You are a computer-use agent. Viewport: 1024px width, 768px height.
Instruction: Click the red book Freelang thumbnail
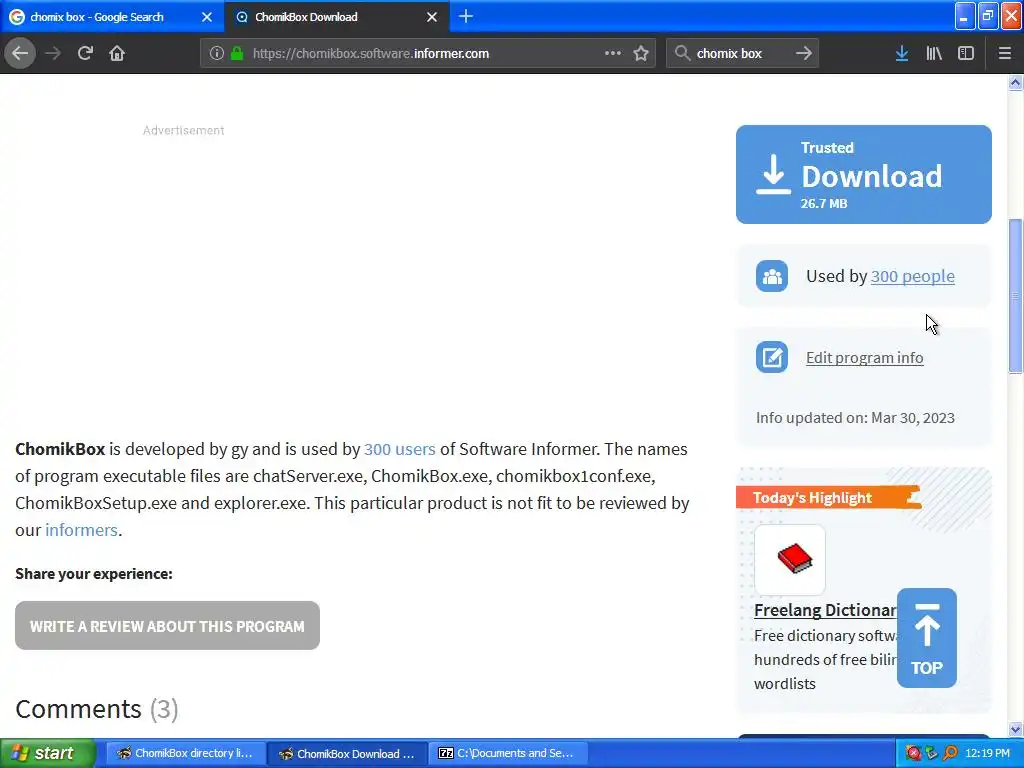pos(790,560)
